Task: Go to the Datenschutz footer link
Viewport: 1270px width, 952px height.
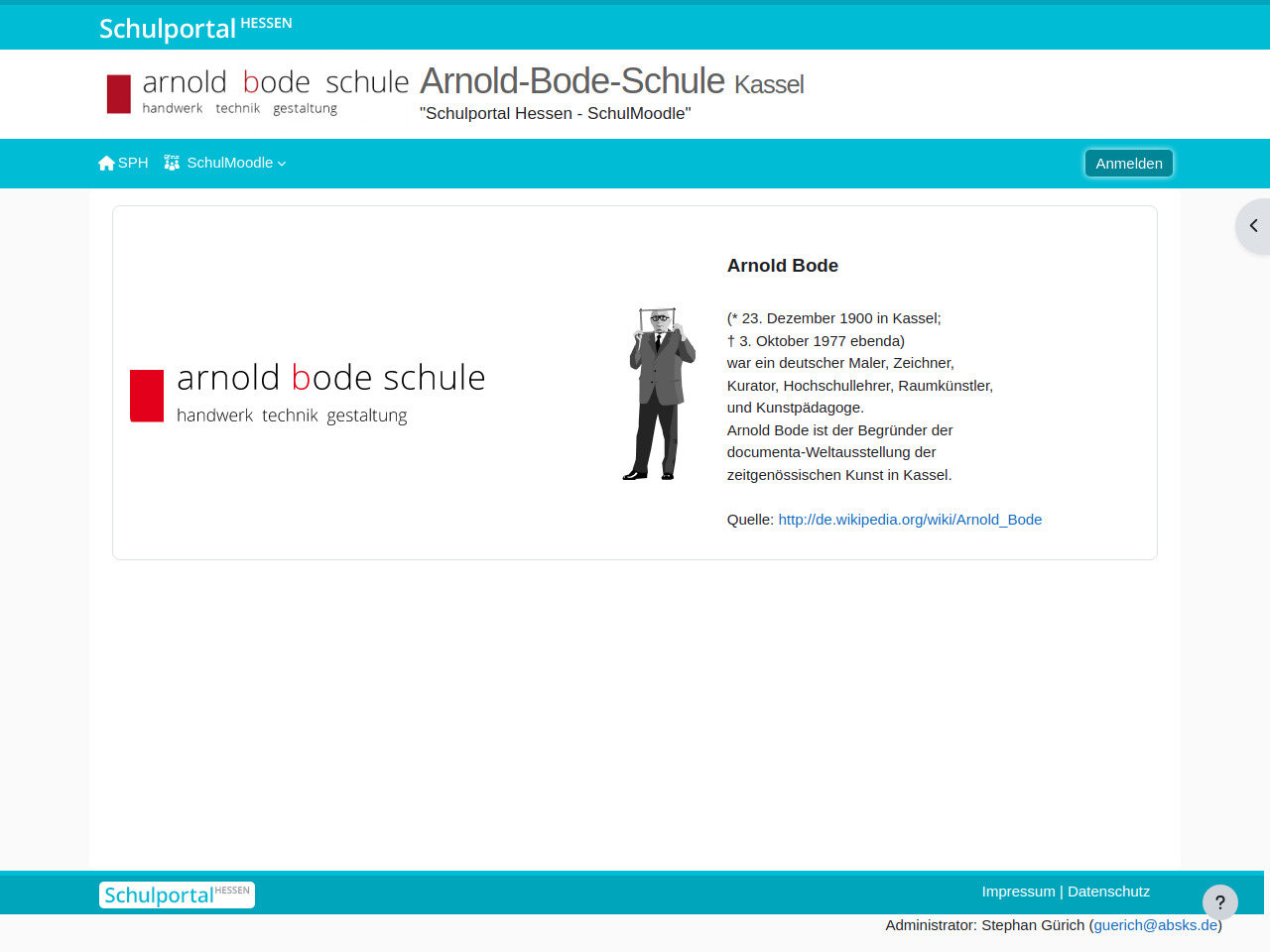Action: pos(1108,892)
